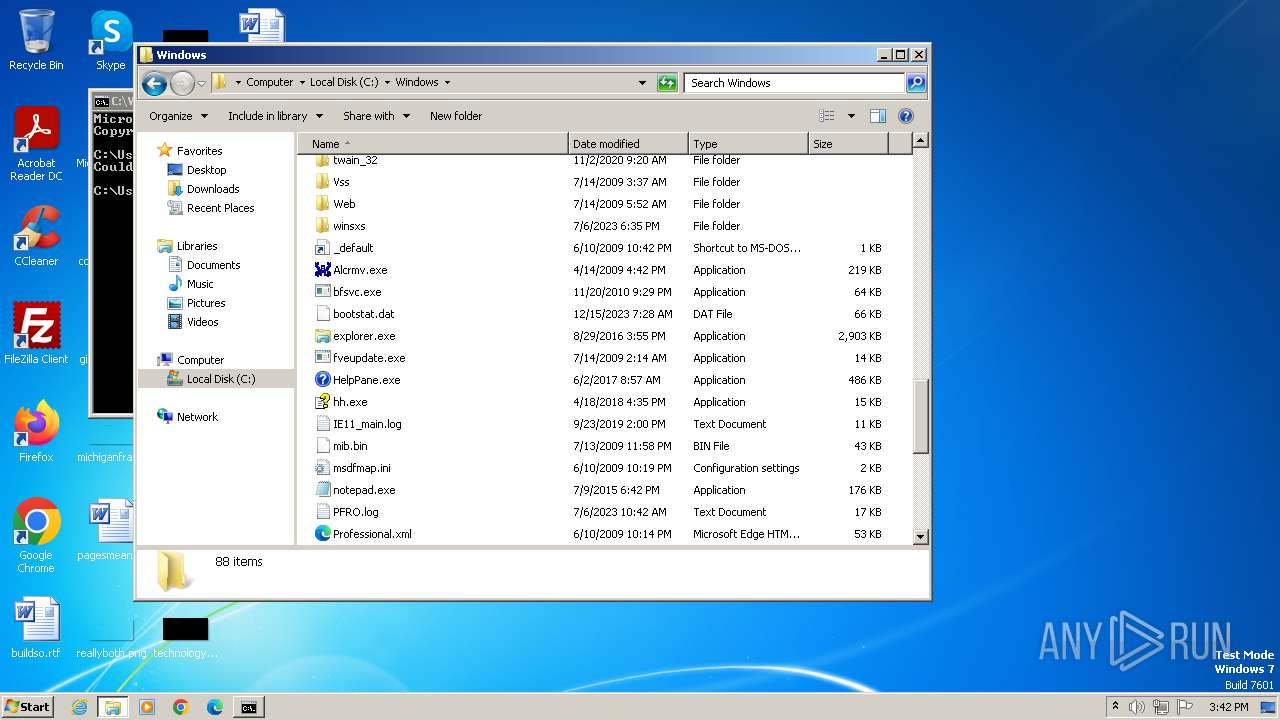Open address bar previous locations dropdown
The width and height of the screenshot is (1280, 720).
(x=642, y=83)
